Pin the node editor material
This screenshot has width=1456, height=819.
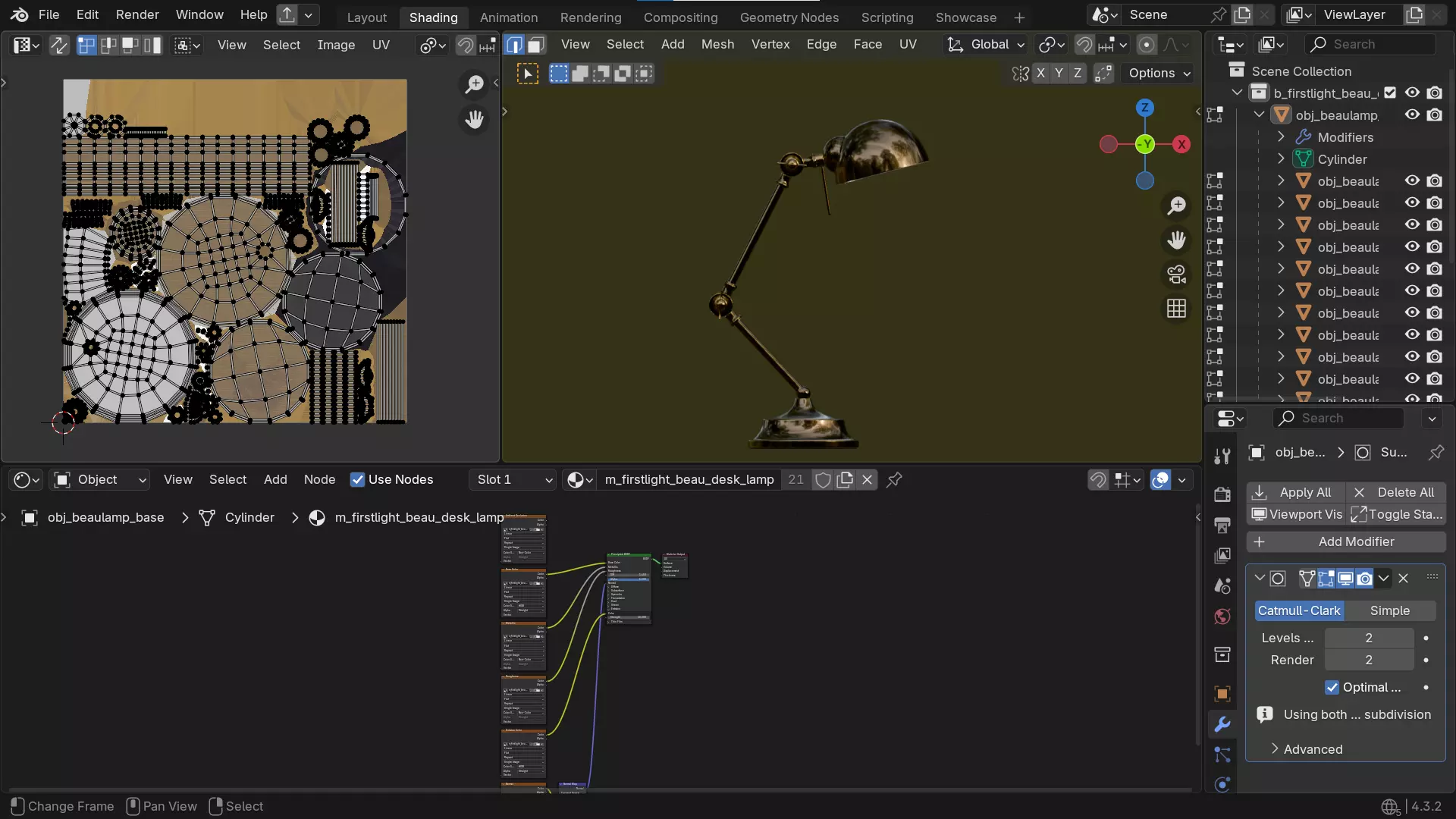(x=894, y=479)
